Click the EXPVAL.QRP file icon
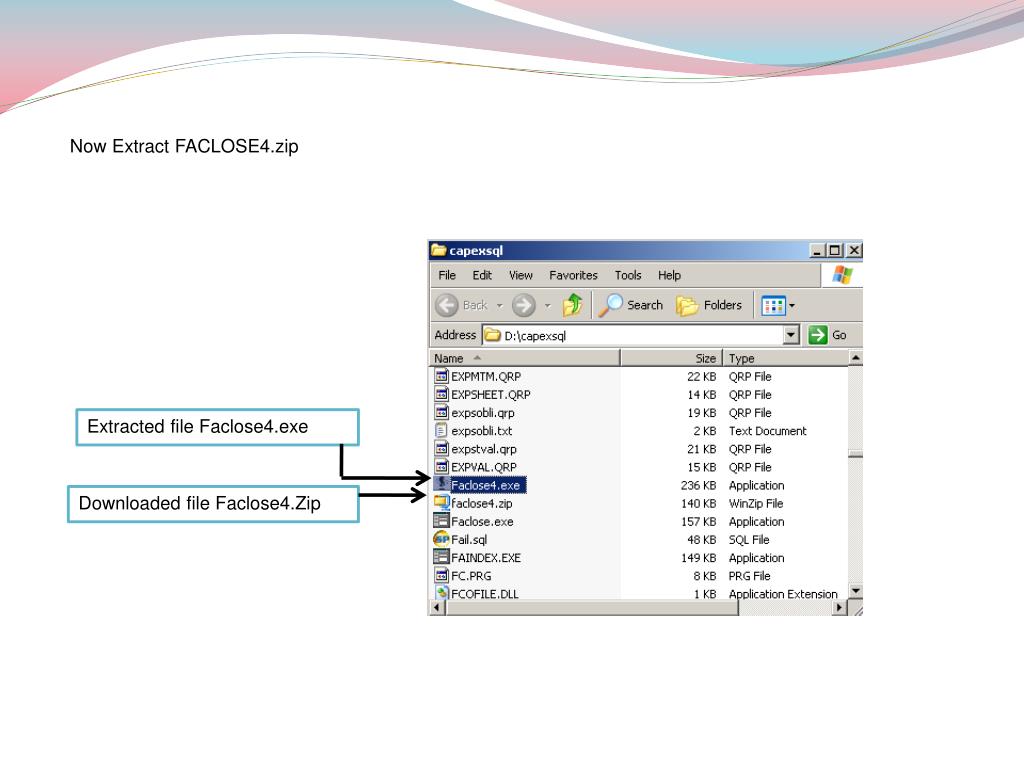 441,467
